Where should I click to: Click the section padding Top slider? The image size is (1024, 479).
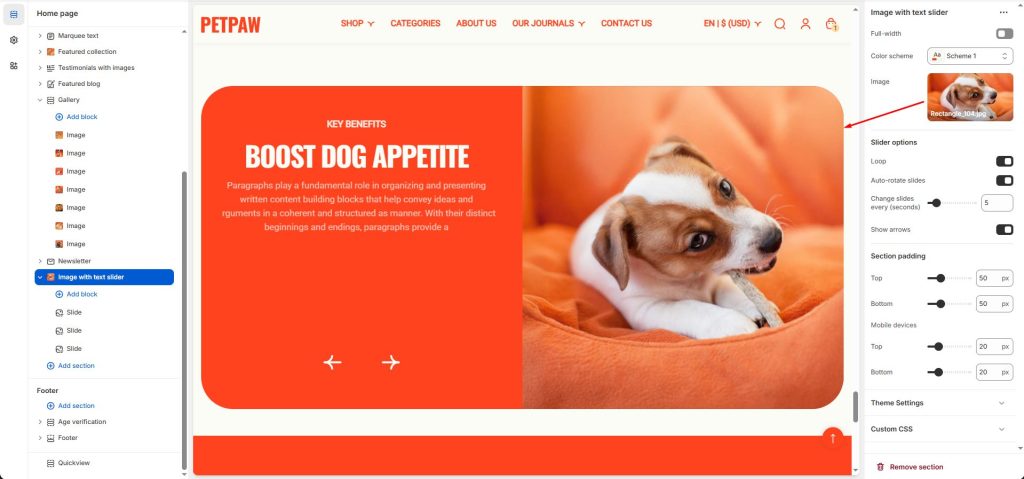point(950,278)
